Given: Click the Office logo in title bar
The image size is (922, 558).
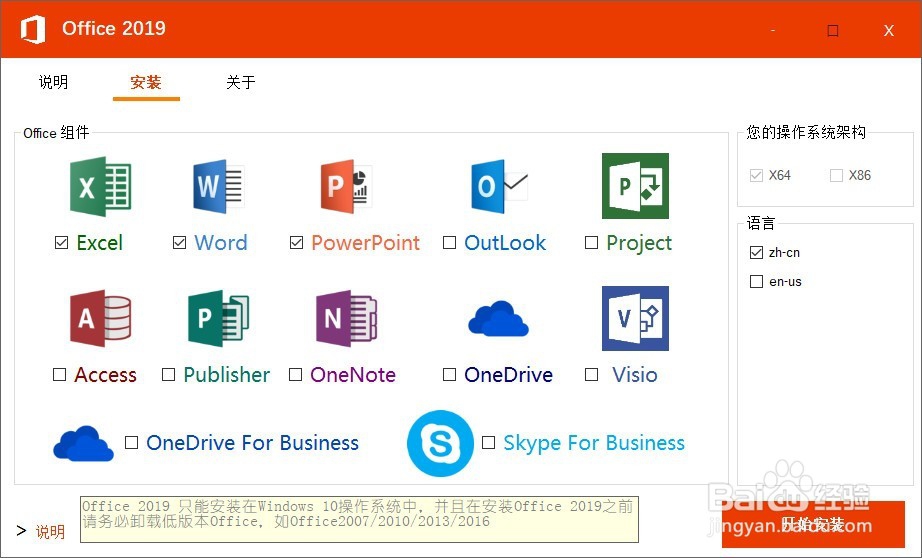Looking at the screenshot, I should click(33, 29).
